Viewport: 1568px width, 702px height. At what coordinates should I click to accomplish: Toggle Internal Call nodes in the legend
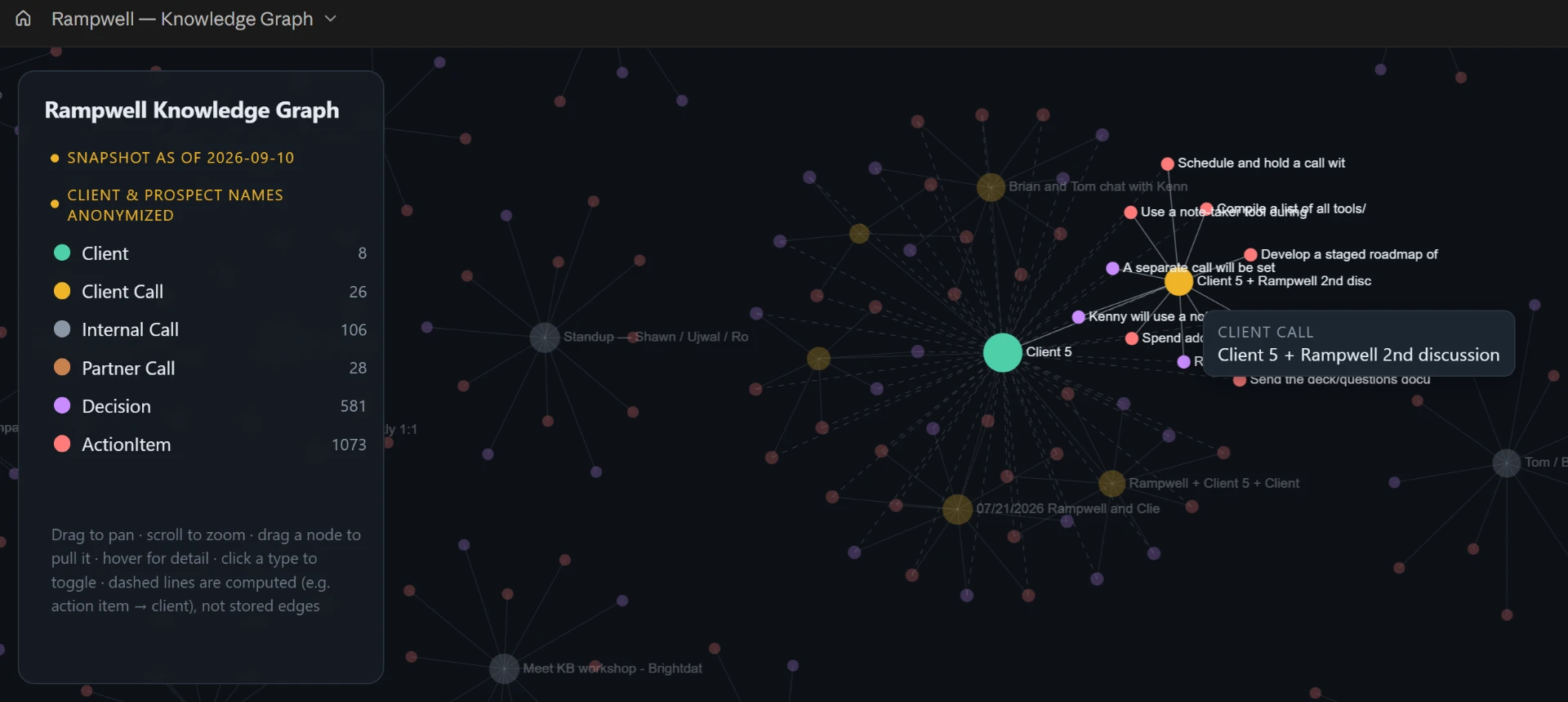pyautogui.click(x=210, y=329)
